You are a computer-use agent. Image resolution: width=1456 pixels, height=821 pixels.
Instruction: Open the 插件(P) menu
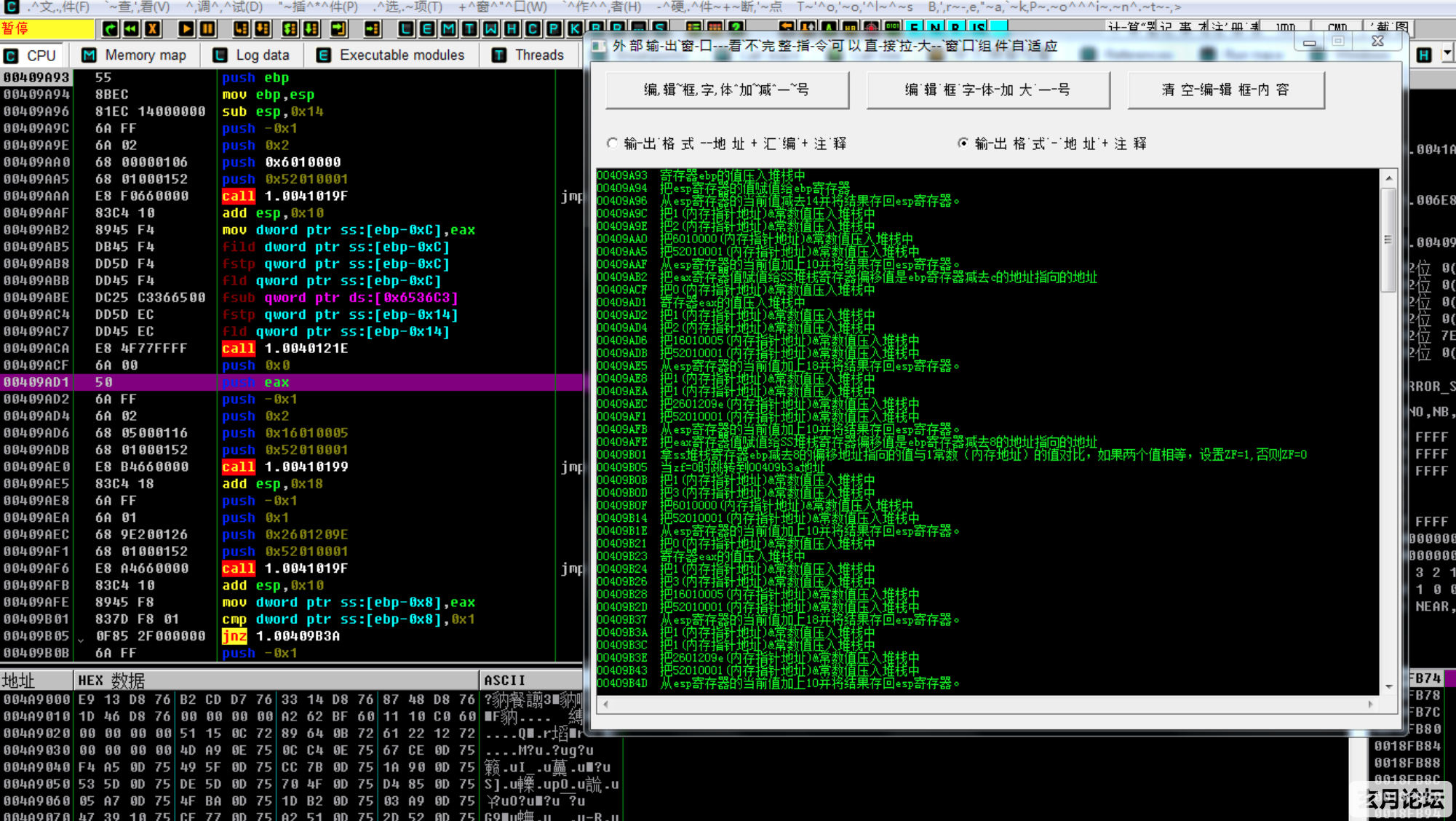[x=319, y=7]
